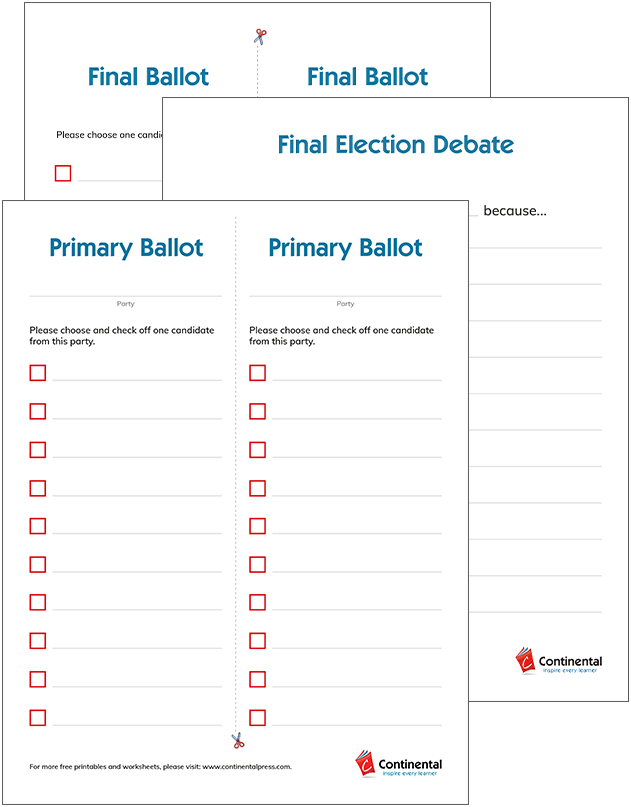Click the Continental logo on the Final Election Debate page
This screenshot has height=807, width=631.
pyautogui.click(x=558, y=661)
